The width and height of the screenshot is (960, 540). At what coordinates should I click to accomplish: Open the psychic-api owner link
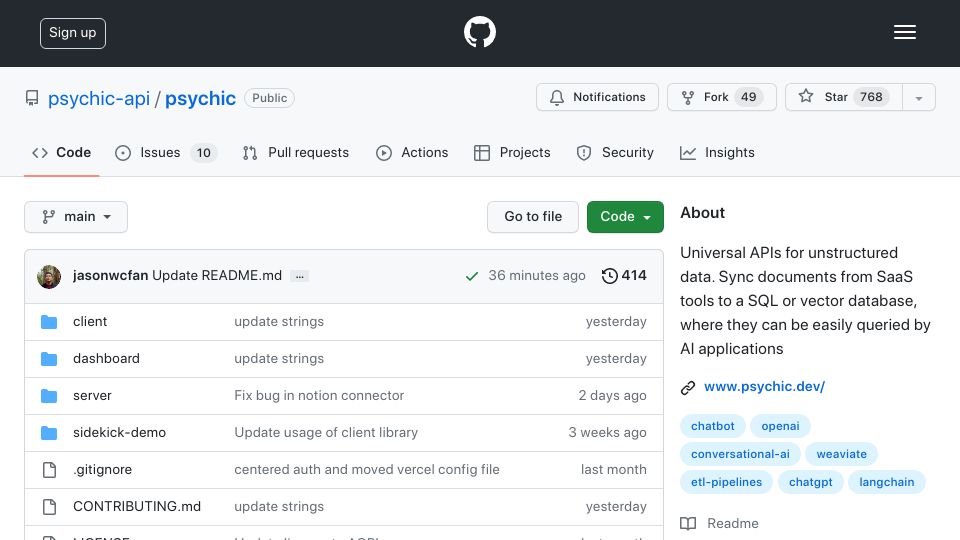[x=99, y=98]
